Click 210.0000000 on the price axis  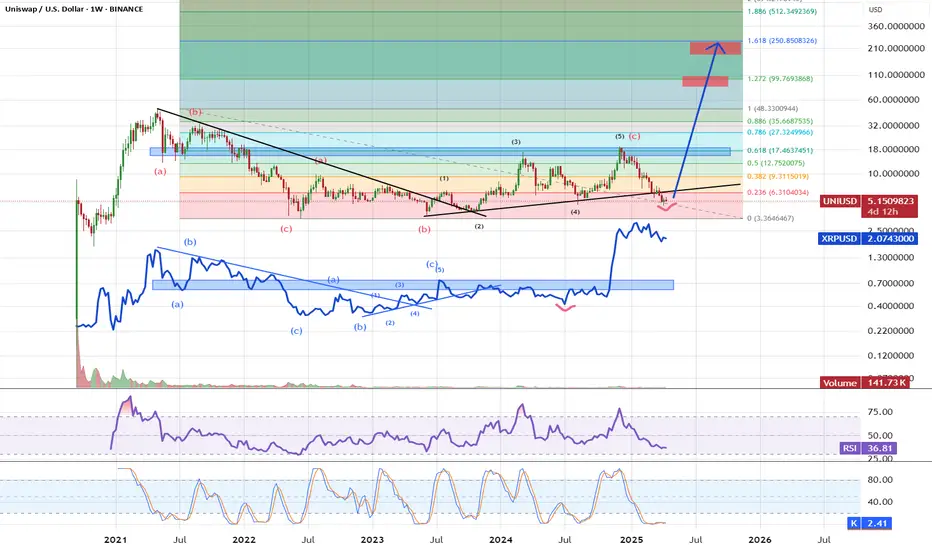point(896,49)
